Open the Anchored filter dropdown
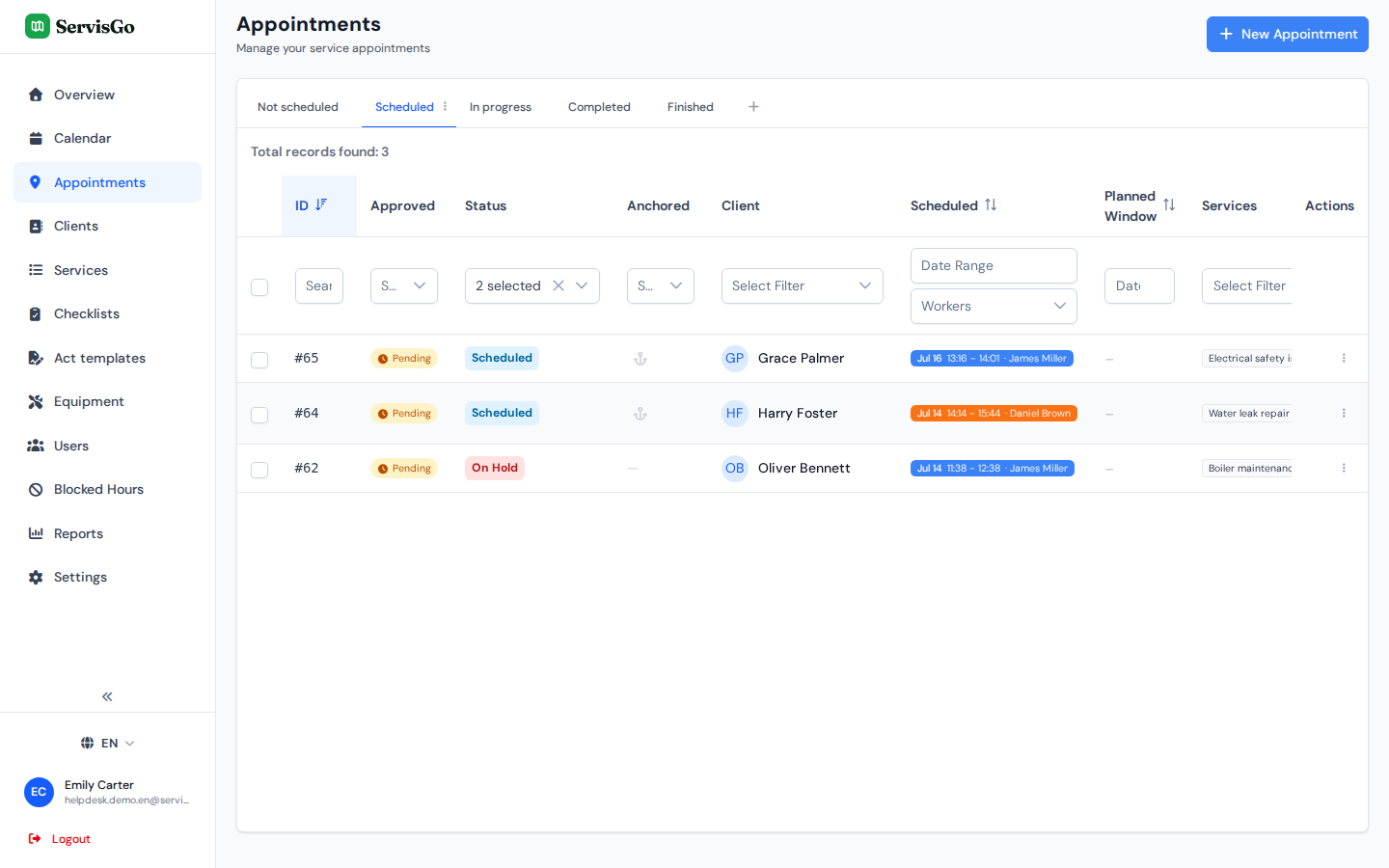Image resolution: width=1389 pixels, height=868 pixels. point(661,285)
